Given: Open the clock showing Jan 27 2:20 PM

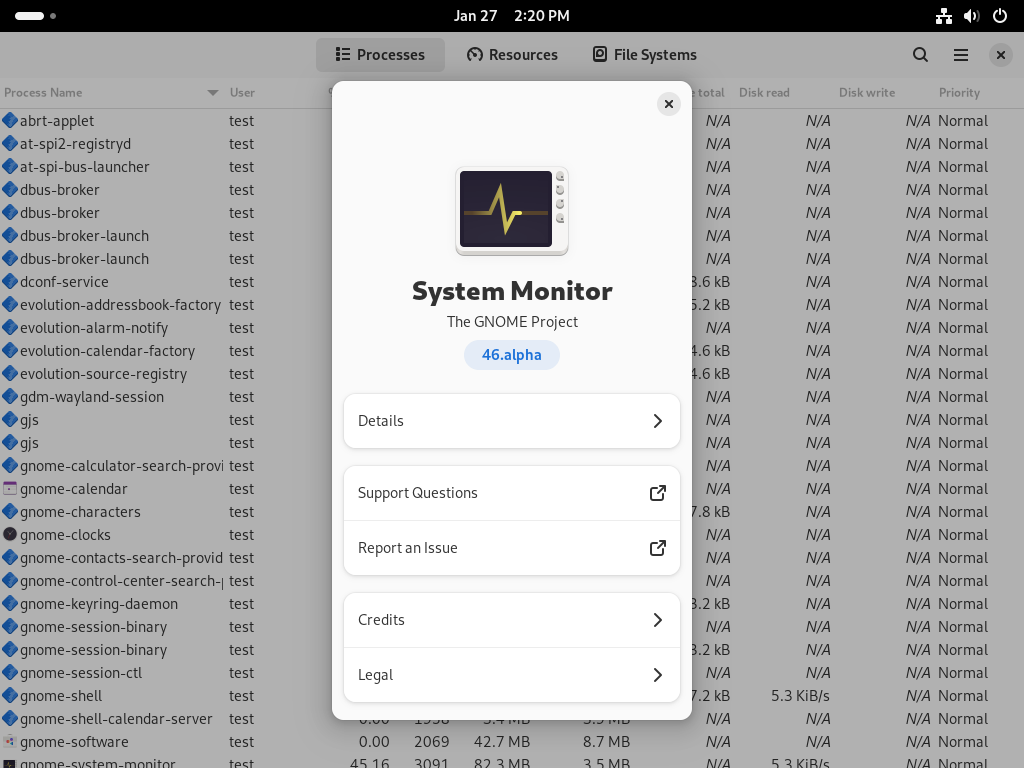Looking at the screenshot, I should pos(512,16).
